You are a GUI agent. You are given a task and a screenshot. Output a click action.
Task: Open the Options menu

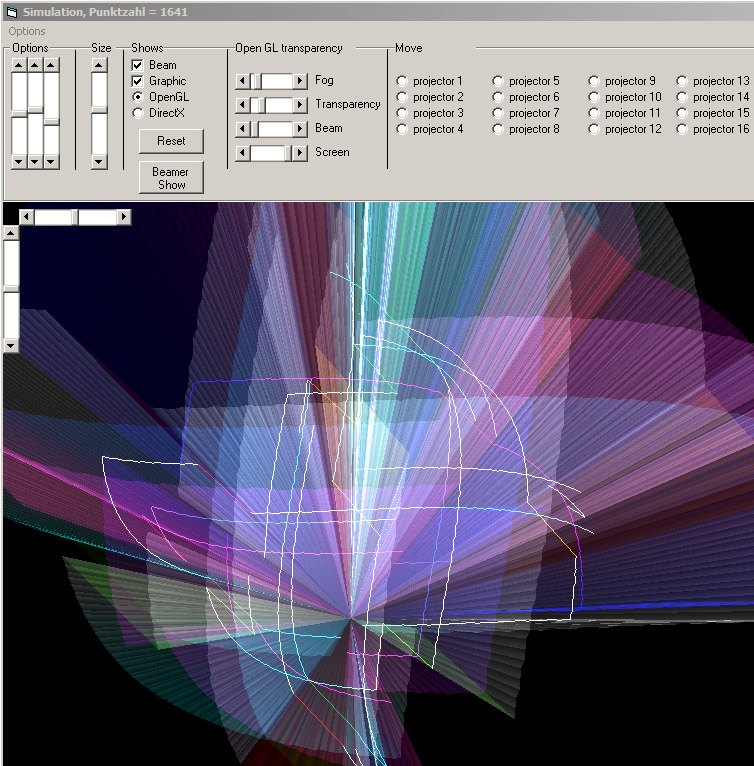pyautogui.click(x=27, y=31)
